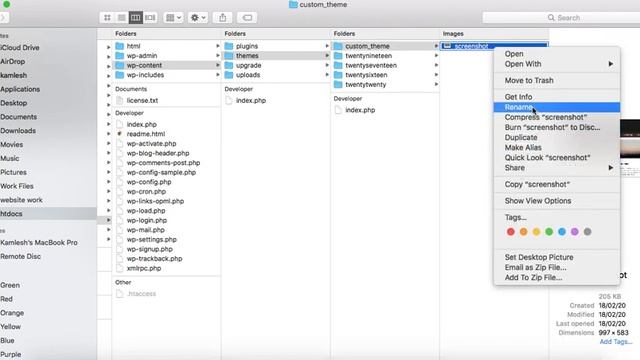Select wp-config.php file
The width and height of the screenshot is (640, 360).
(x=149, y=182)
